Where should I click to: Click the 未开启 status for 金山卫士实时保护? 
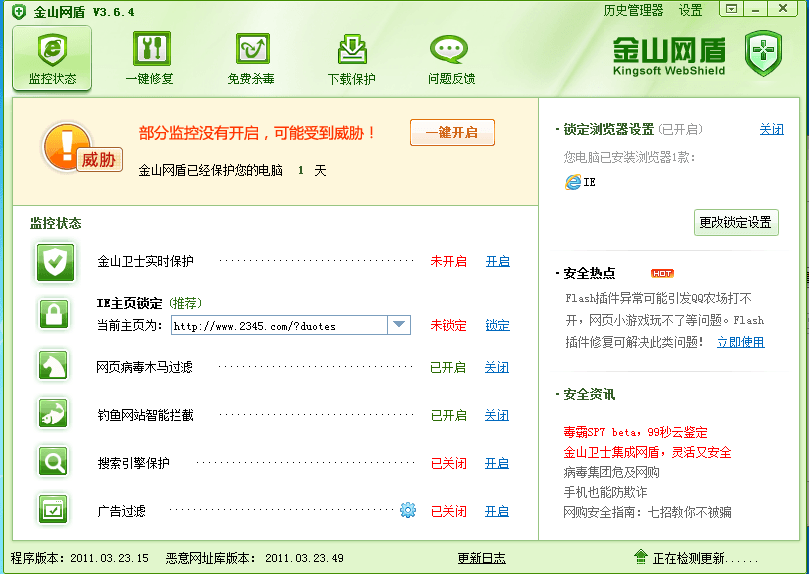coord(449,261)
